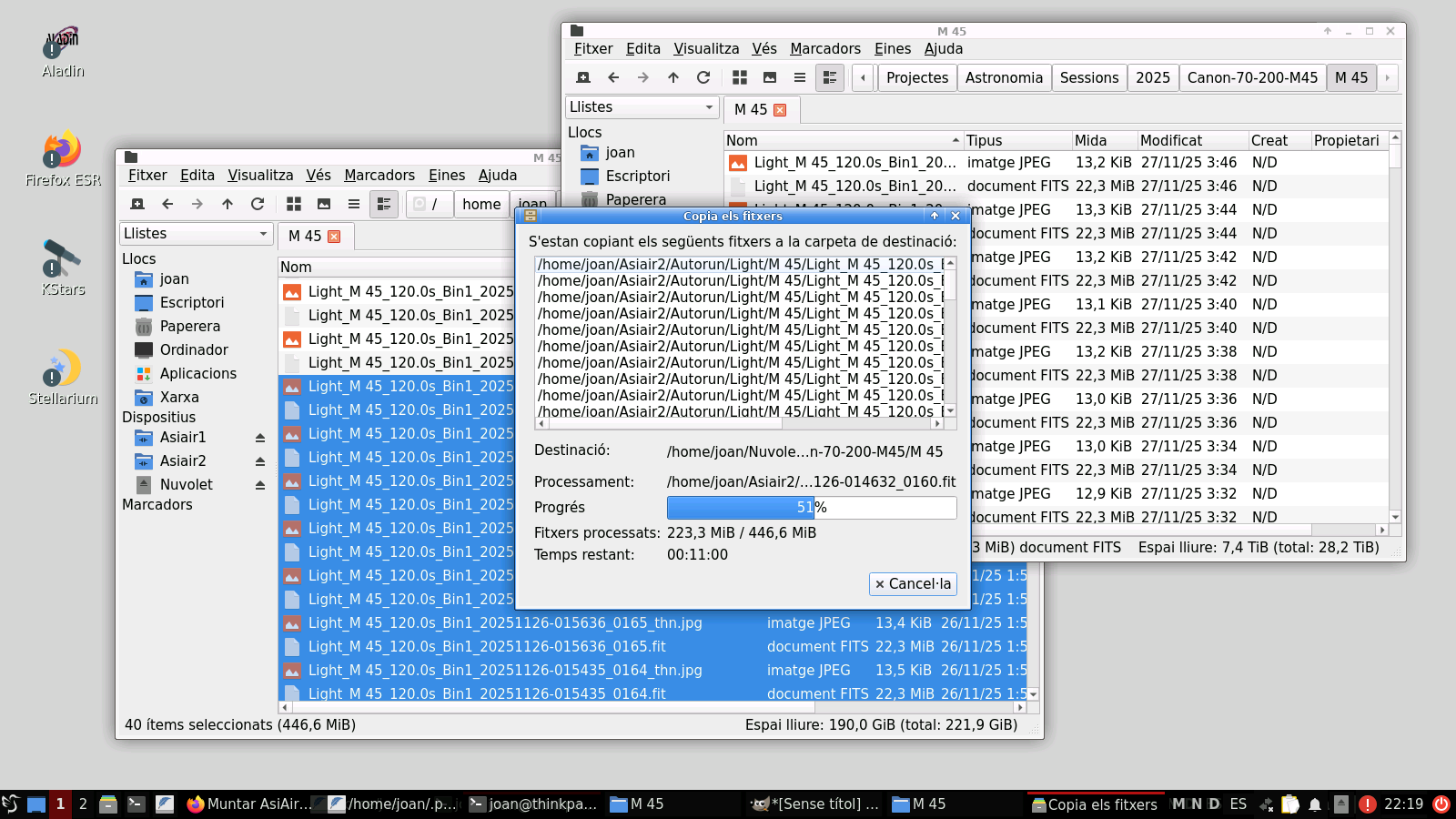Go back in the right file manager window
1456x819 pixels.
[613, 77]
